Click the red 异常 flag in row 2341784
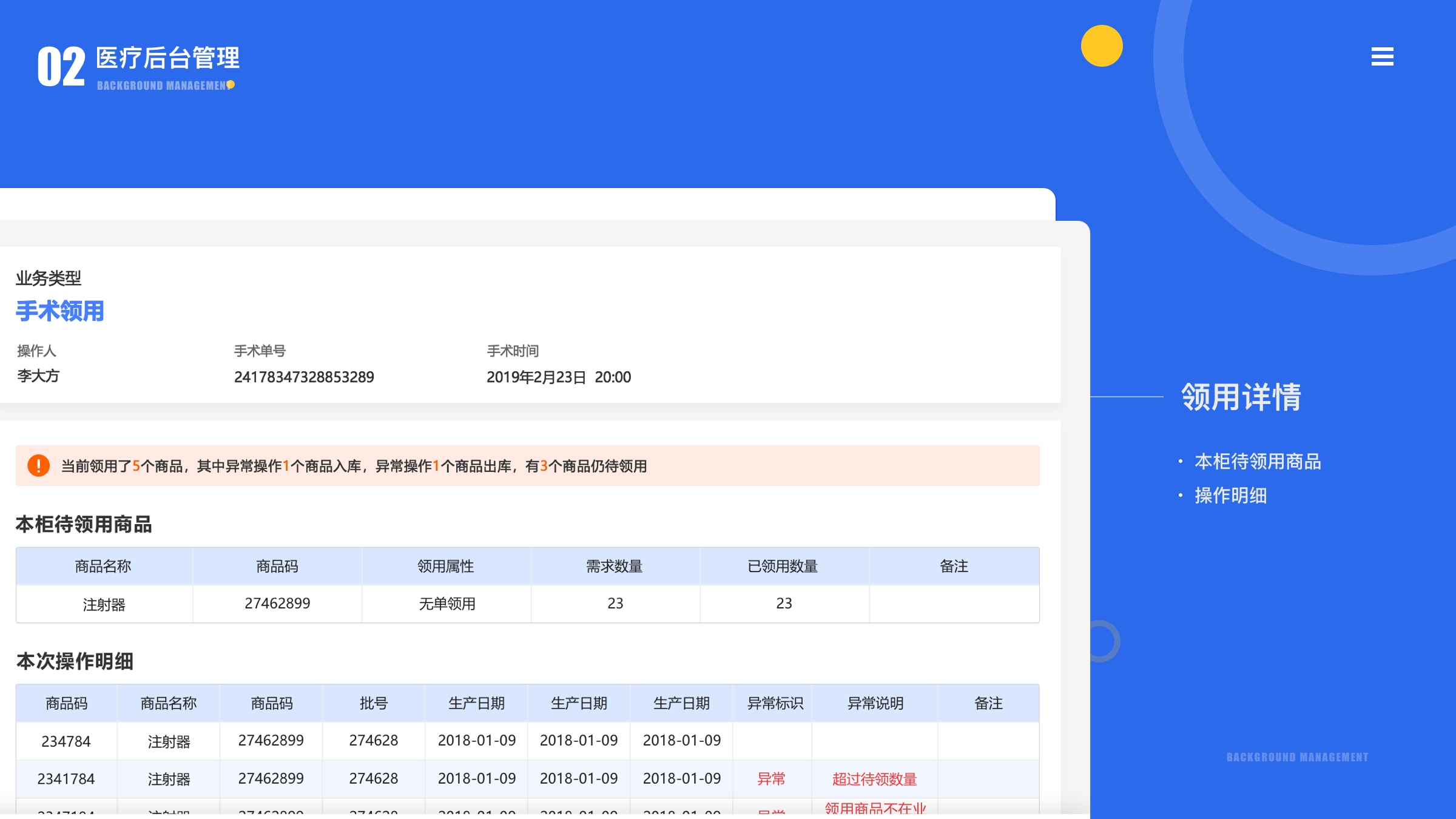The width and height of the screenshot is (1456, 819). (x=771, y=778)
